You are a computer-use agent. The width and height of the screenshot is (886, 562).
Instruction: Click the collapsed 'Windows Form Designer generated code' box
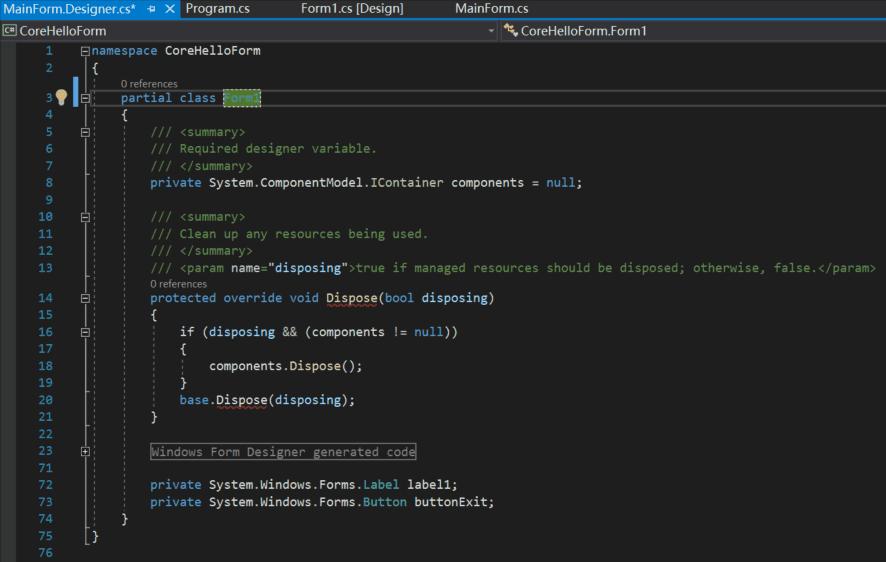point(283,451)
